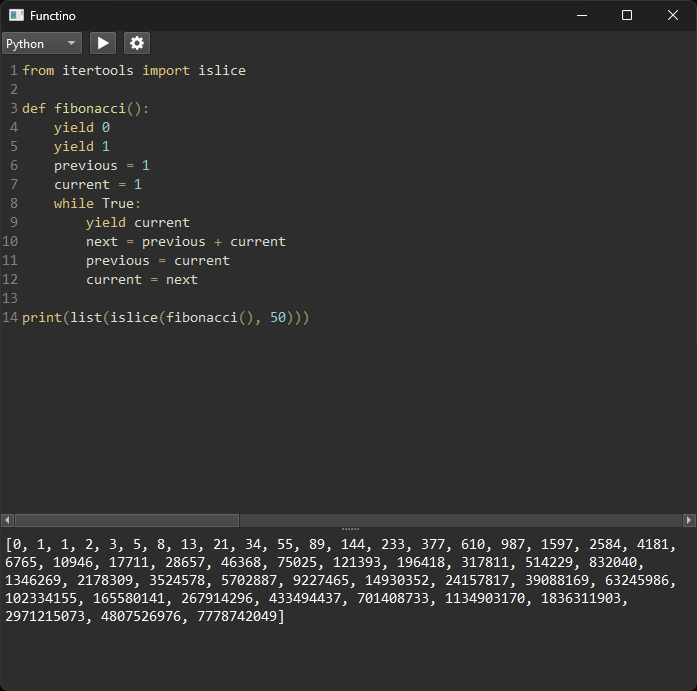The image size is (697, 691).
Task: Click output value 4181
Action: tap(653, 544)
